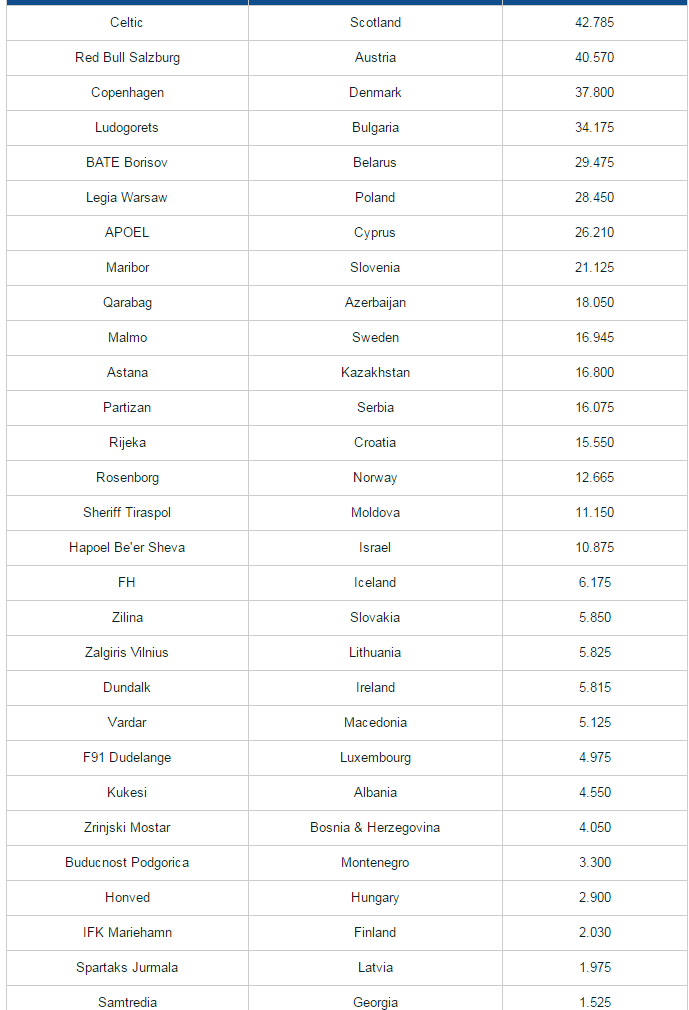The height and width of the screenshot is (1010, 689).
Task: Select the Iceland country cell
Action: point(375,582)
